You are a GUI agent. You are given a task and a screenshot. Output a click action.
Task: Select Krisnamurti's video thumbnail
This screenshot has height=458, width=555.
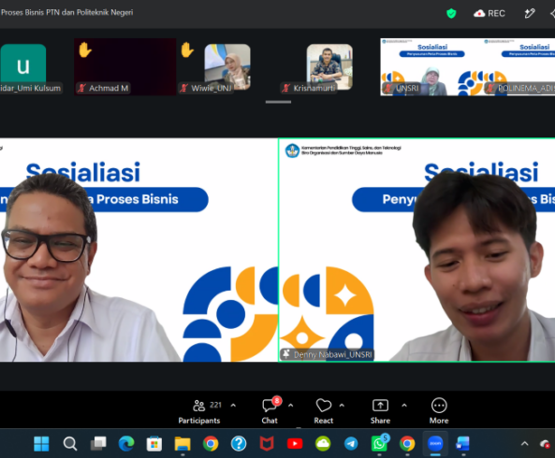(x=330, y=67)
